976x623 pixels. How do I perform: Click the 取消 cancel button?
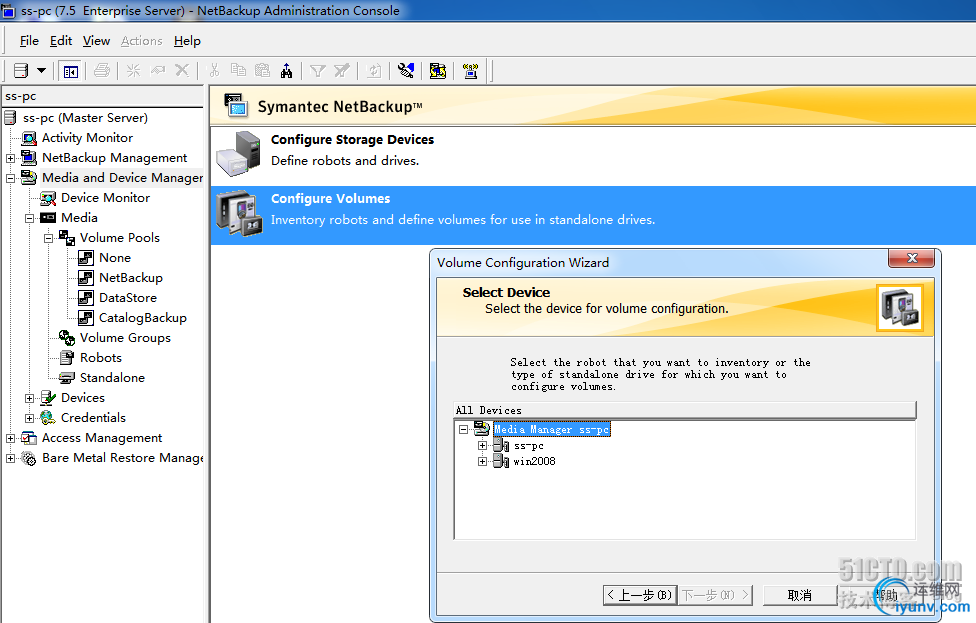point(800,596)
